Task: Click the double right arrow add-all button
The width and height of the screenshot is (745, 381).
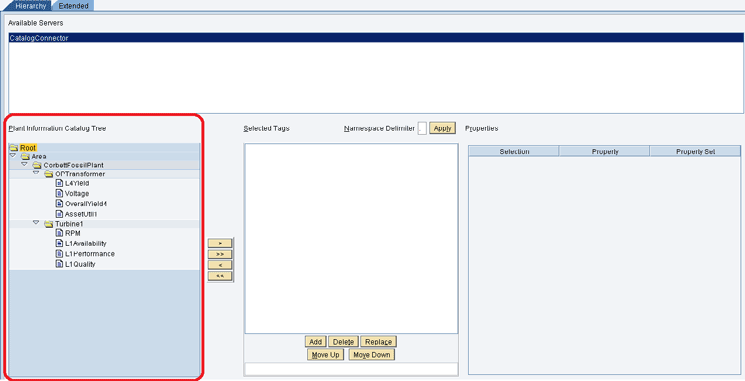Action: [220, 254]
